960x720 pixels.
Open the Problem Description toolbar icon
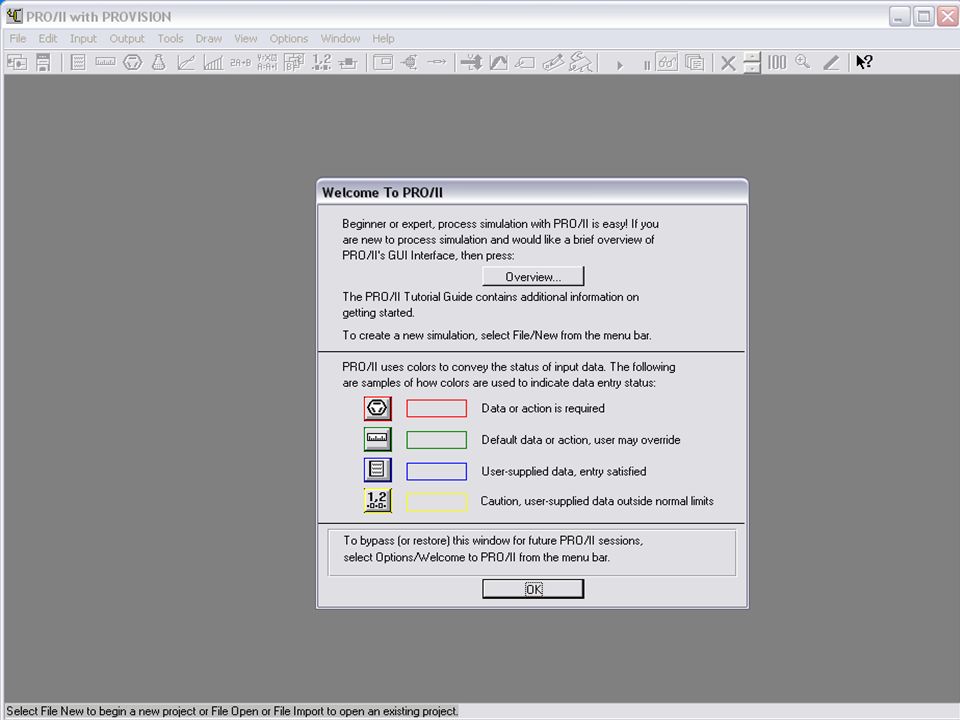[78, 62]
